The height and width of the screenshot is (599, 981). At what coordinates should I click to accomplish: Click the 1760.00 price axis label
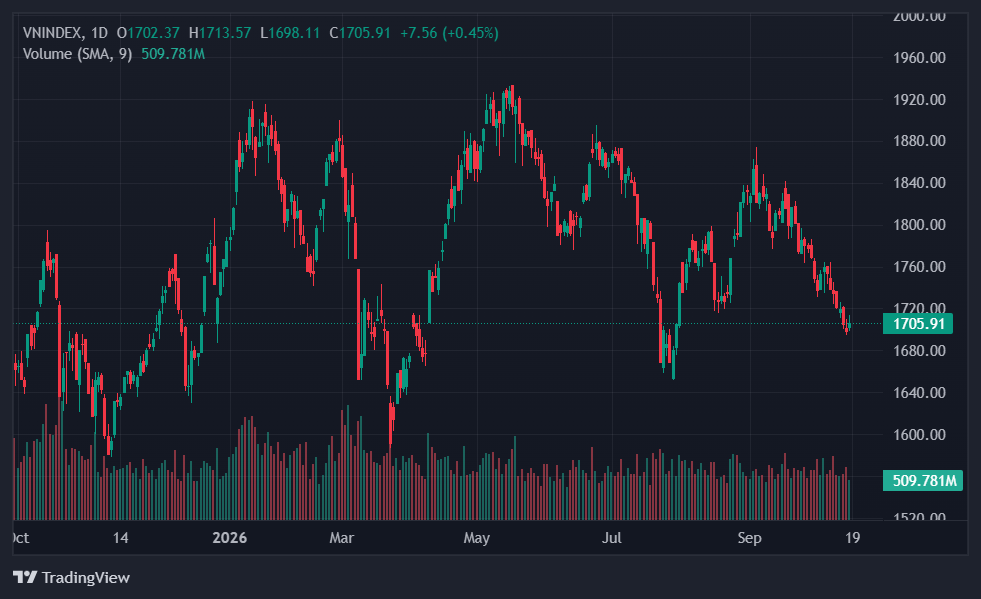(919, 267)
